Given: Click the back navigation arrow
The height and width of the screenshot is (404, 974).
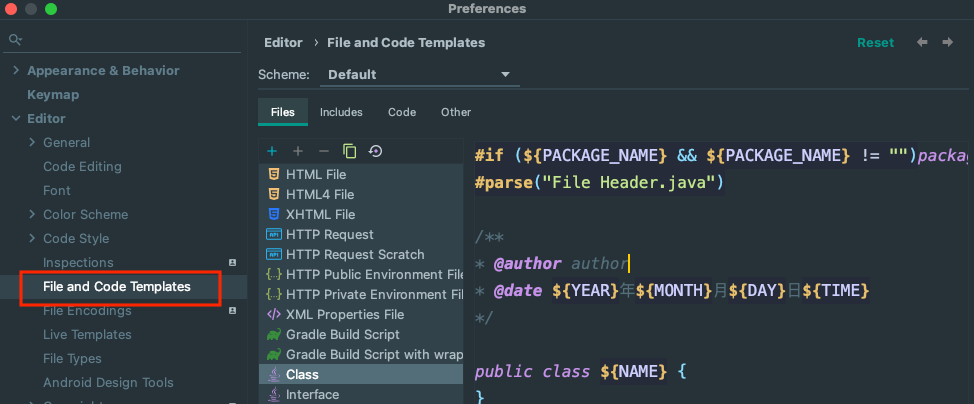Looking at the screenshot, I should (x=922, y=42).
